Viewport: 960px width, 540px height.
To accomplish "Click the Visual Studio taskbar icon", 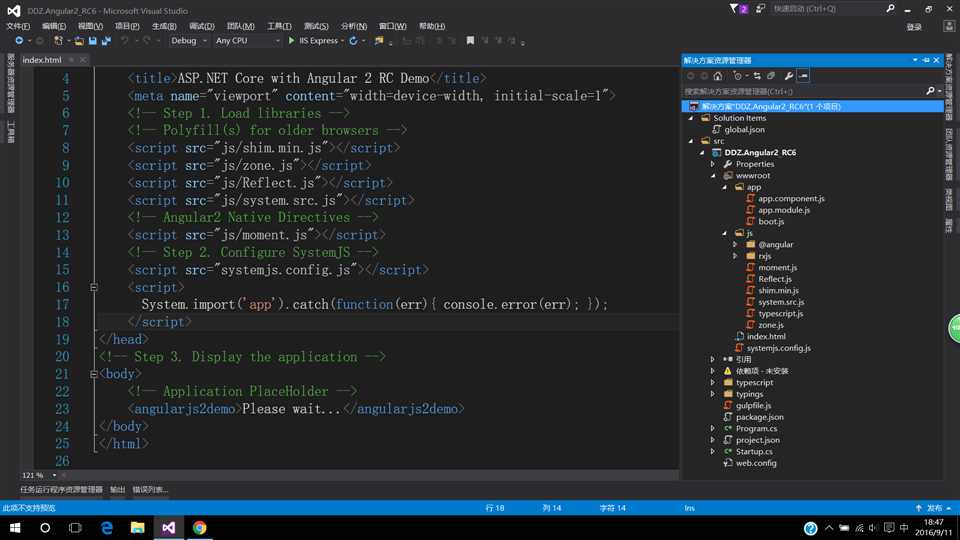I will tap(168, 528).
